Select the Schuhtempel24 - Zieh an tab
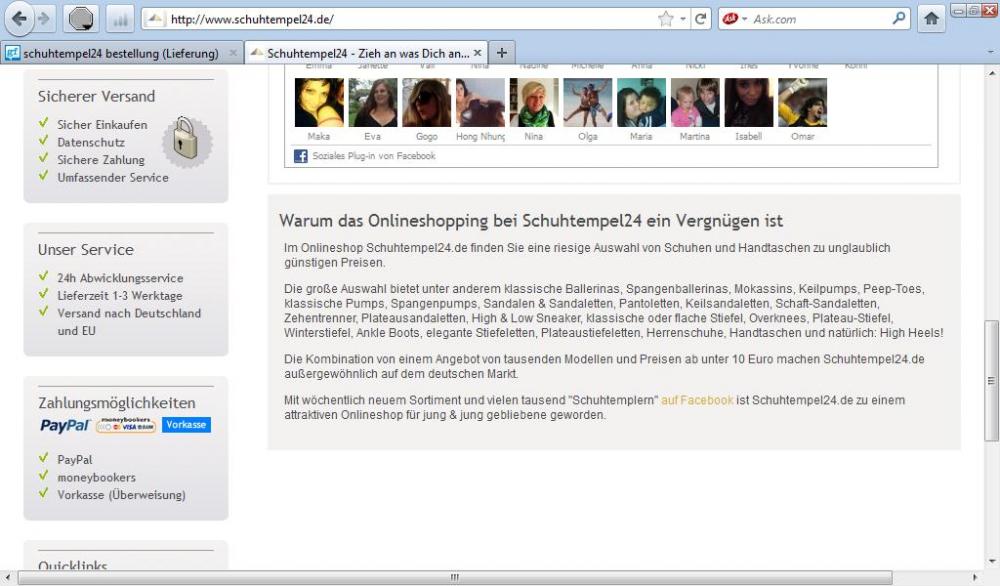This screenshot has height=586, width=1000. point(367,54)
